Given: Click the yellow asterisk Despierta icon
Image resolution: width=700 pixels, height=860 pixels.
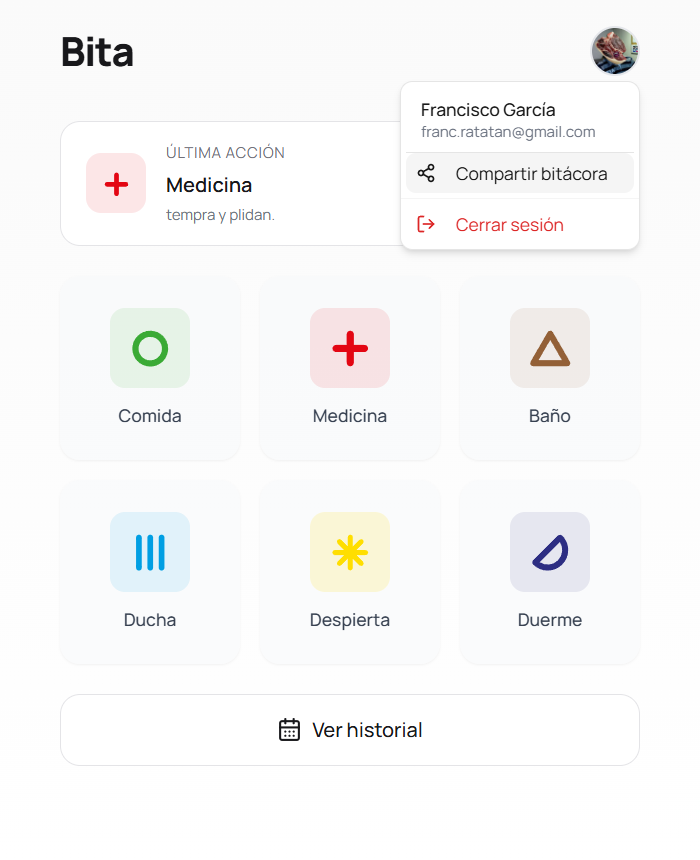Looking at the screenshot, I should coord(350,552).
